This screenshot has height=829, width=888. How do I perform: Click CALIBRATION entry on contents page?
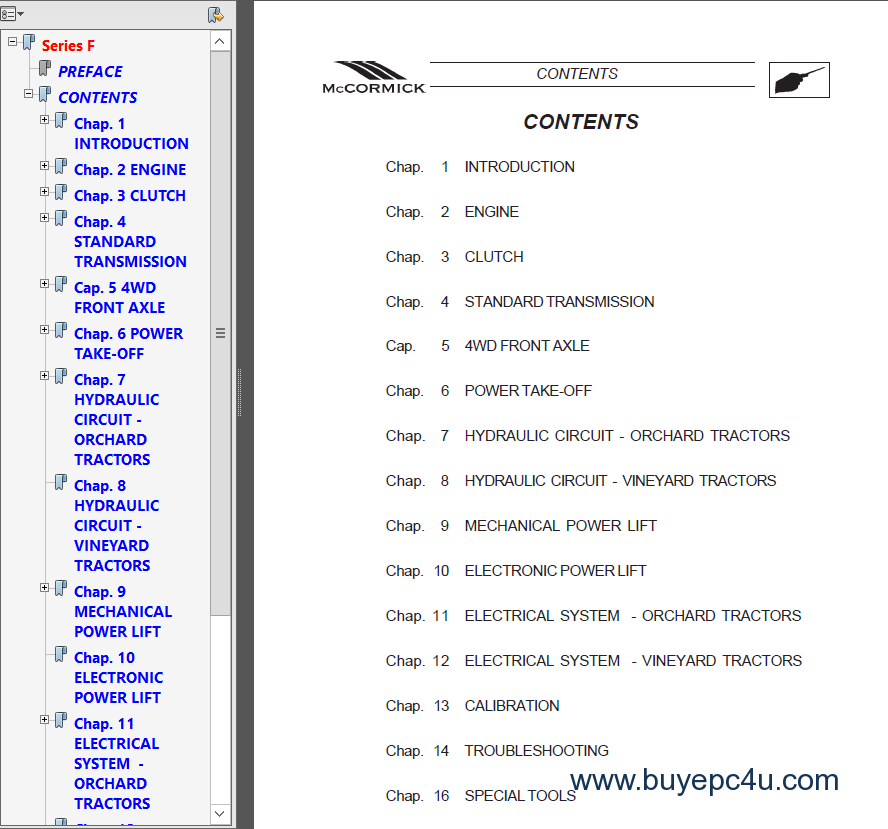coord(512,706)
